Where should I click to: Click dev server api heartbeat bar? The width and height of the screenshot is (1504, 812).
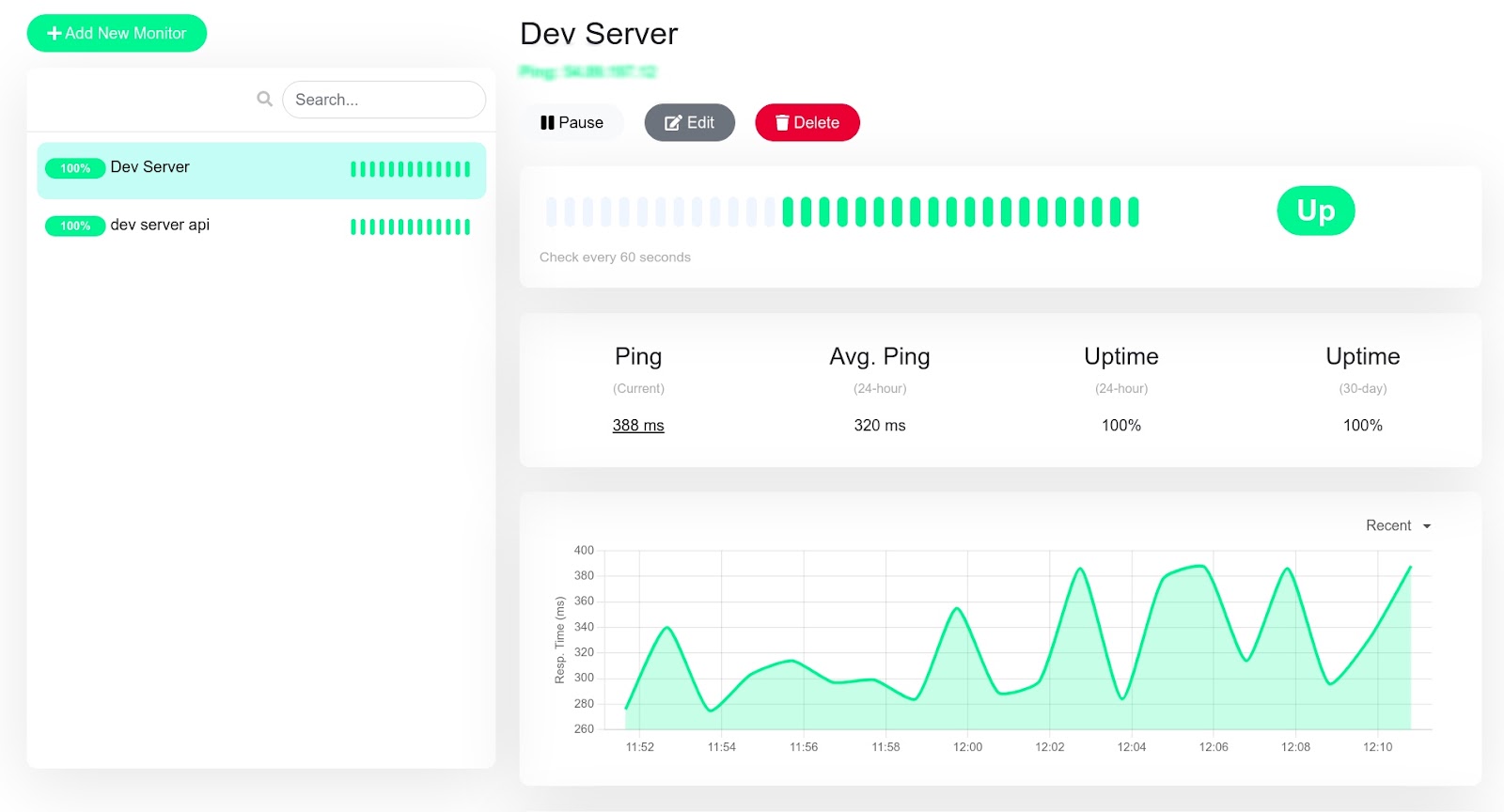410,226
